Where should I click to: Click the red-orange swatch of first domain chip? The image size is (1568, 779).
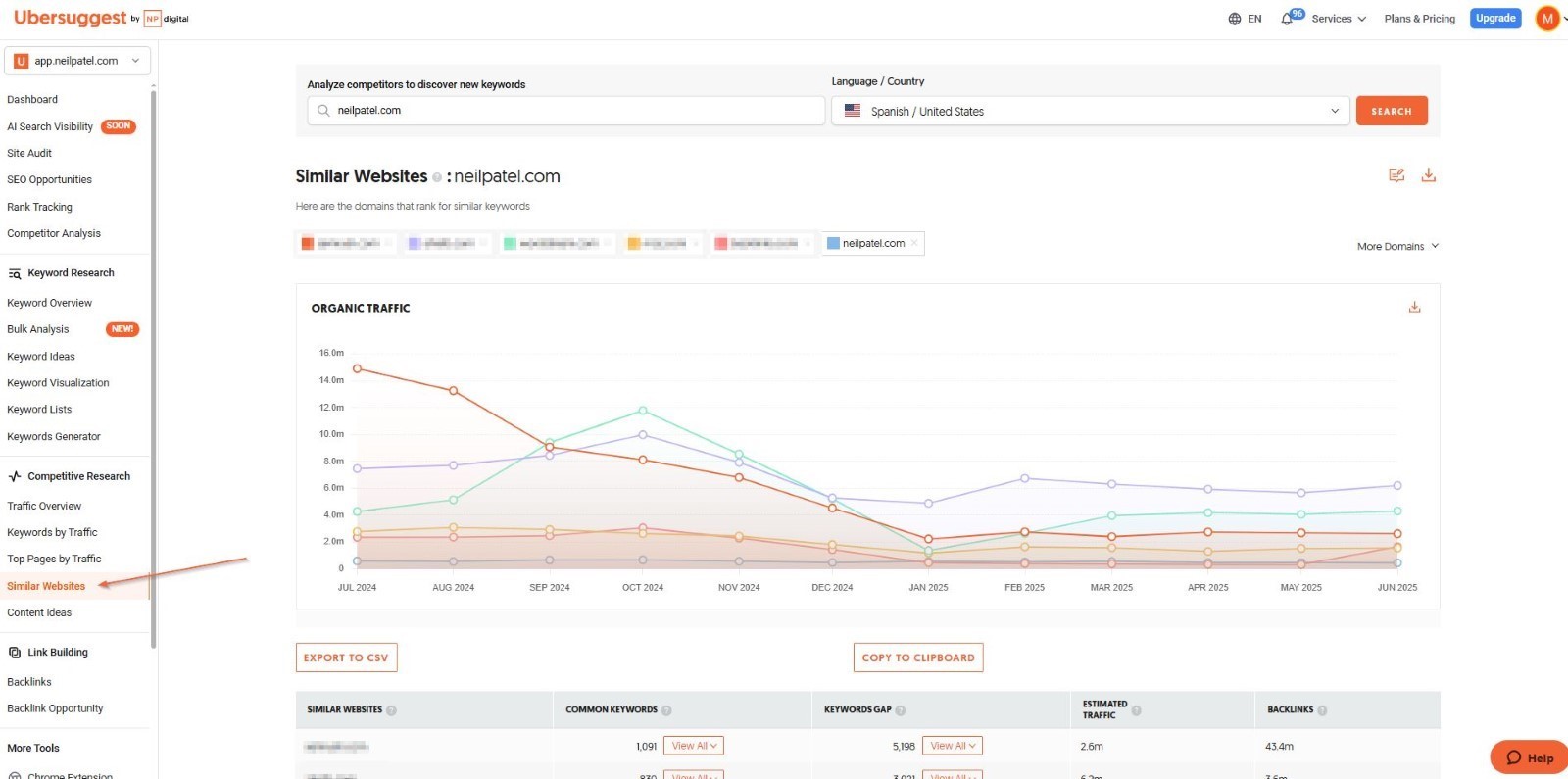pyautogui.click(x=308, y=244)
